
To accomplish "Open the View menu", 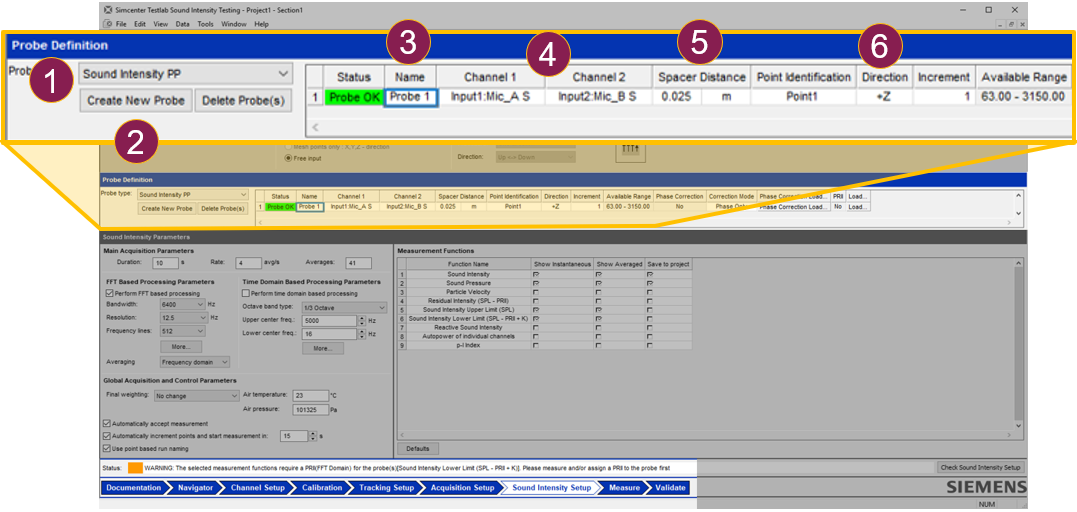I will (x=161, y=24).
